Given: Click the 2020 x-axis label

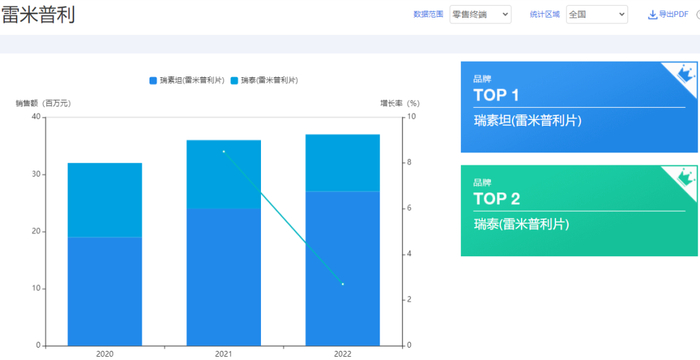Looking at the screenshot, I should [x=105, y=354].
